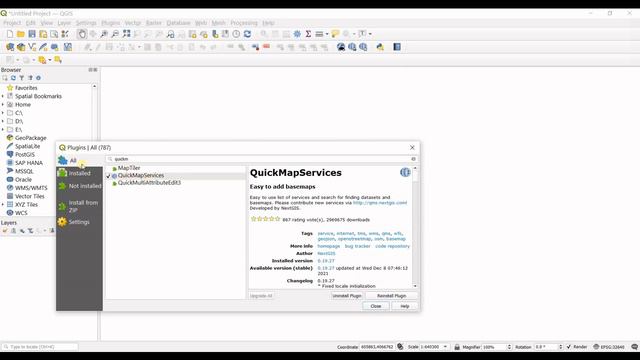Expand the D:\ drive node
The height and width of the screenshot is (360, 640).
[3, 121]
